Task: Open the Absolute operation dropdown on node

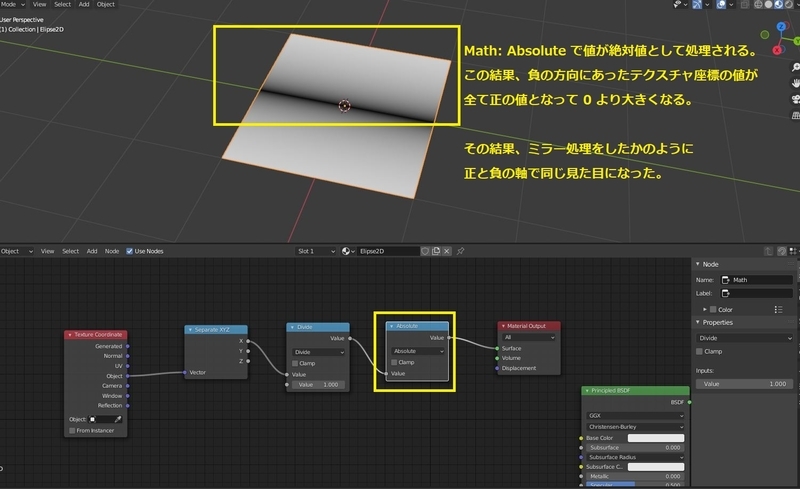Action: pyautogui.click(x=418, y=351)
